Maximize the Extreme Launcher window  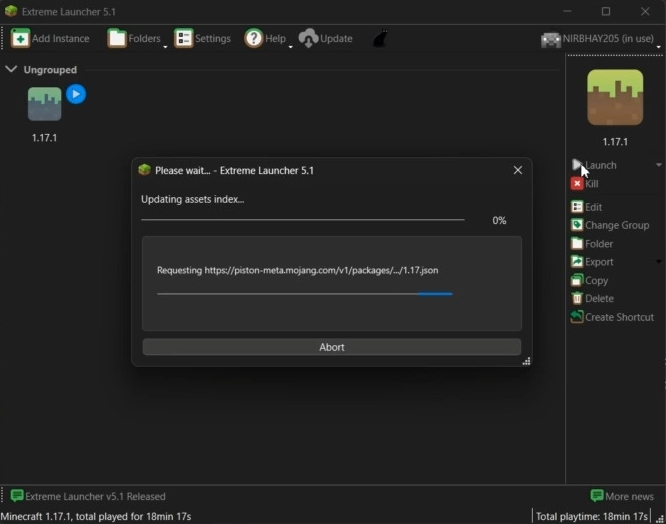point(606,11)
